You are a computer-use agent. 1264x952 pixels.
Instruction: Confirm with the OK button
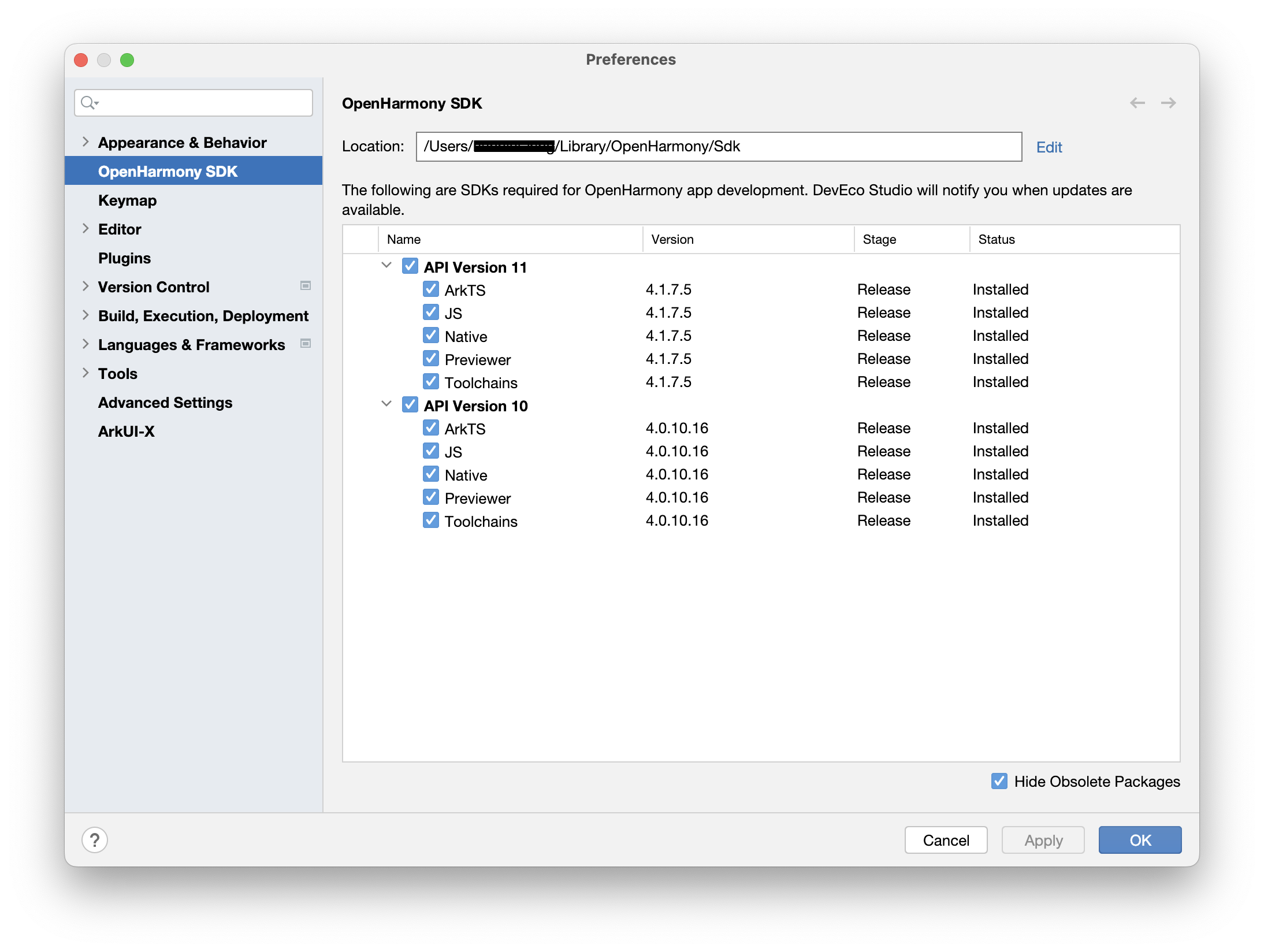coord(1140,840)
